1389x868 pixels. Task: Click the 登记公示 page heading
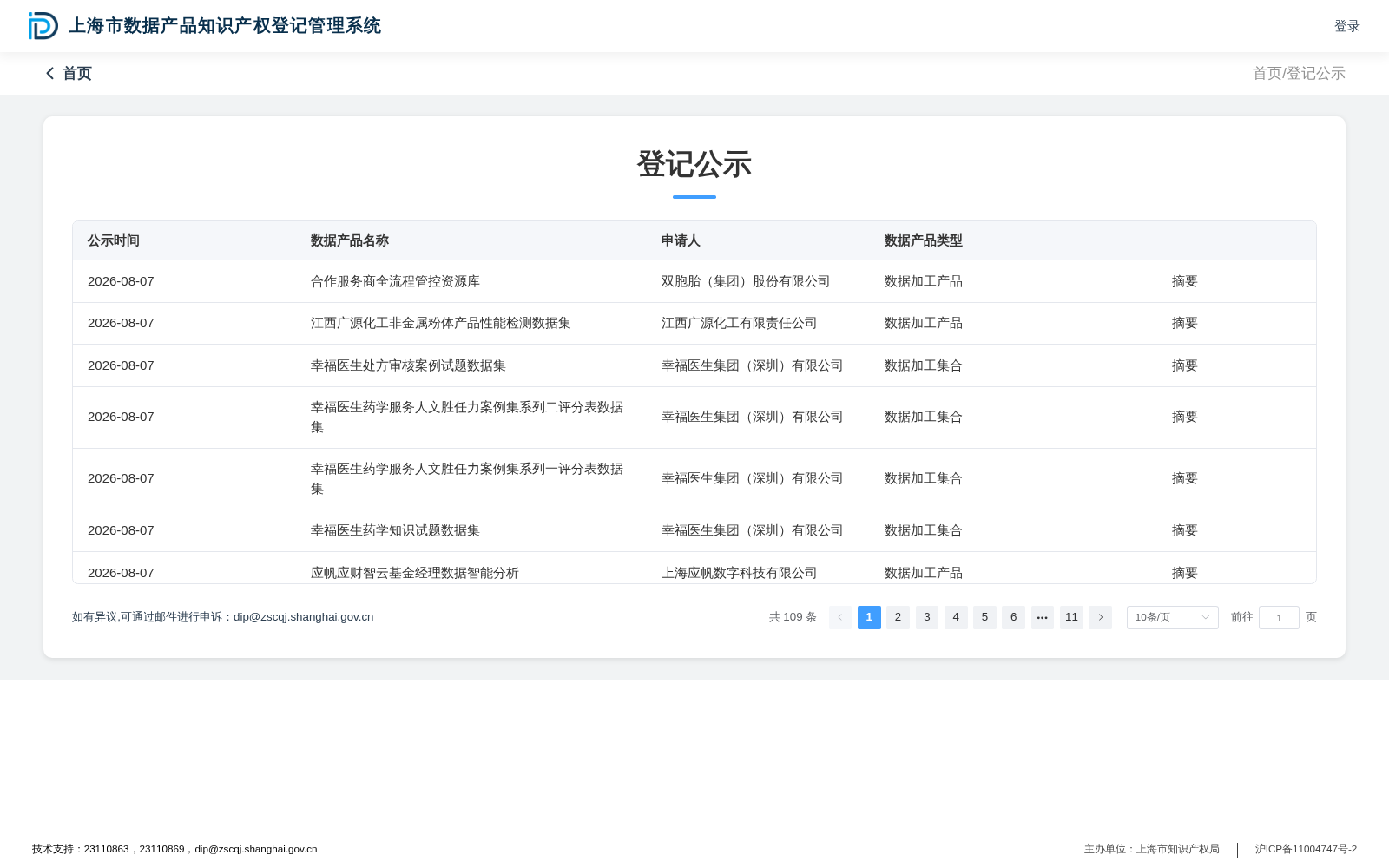694,164
